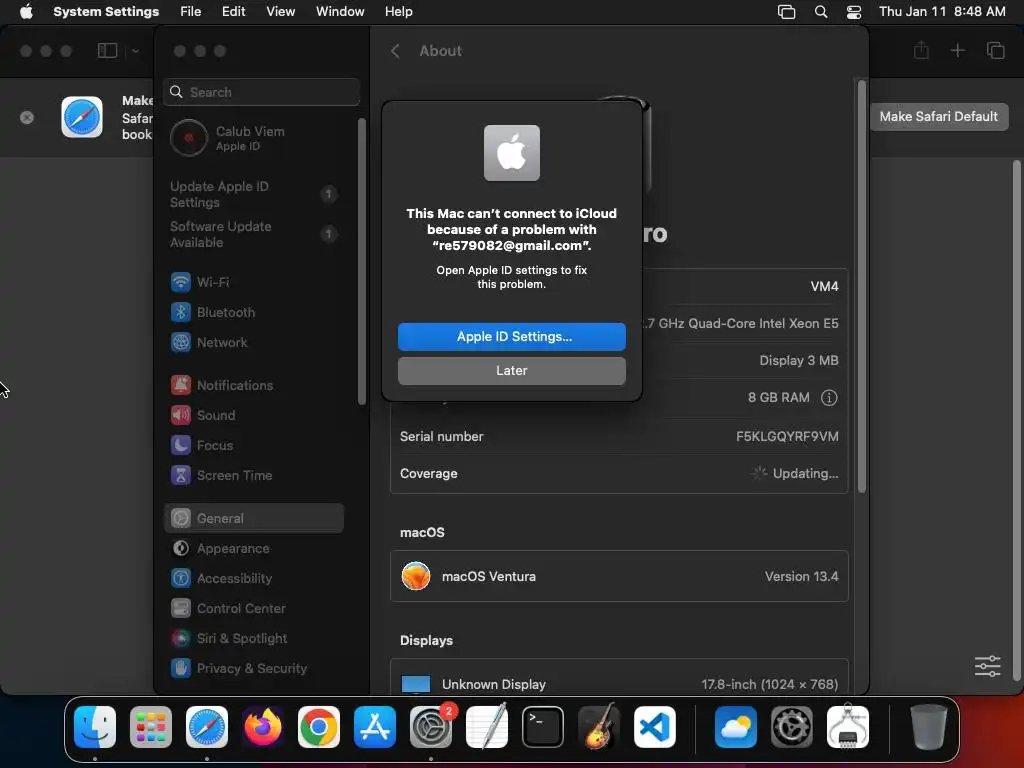The height and width of the screenshot is (768, 1024).
Task: Click Make Safari Default in Safari window
Action: [x=938, y=116]
